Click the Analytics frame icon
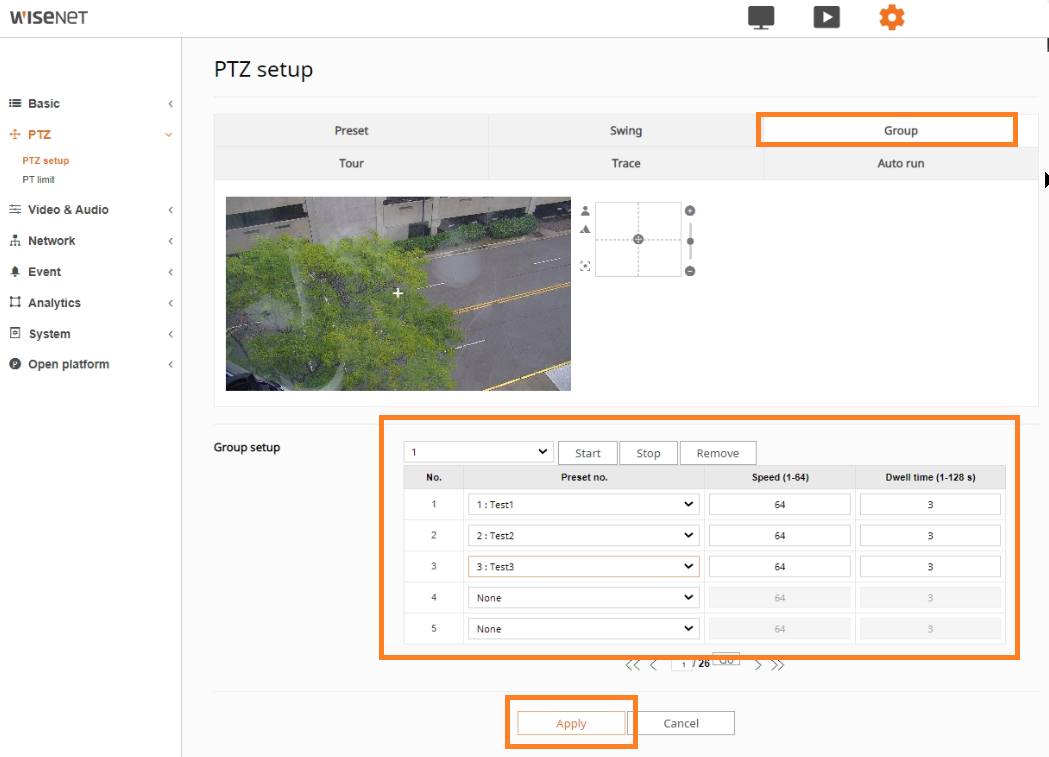The height and width of the screenshot is (757, 1049). tap(15, 302)
